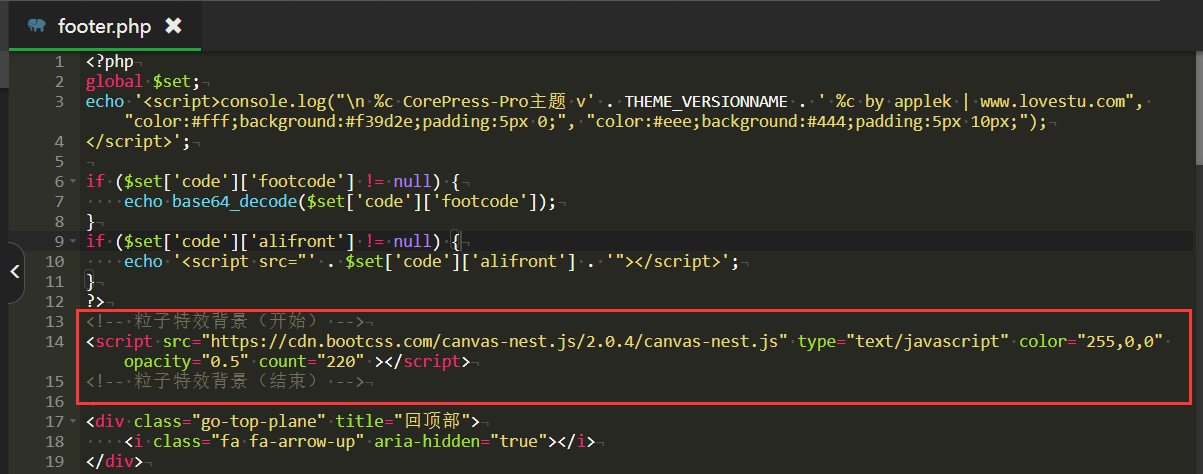Switch to the footer.php tab
The width and height of the screenshot is (1203, 474).
pyautogui.click(x=104, y=25)
